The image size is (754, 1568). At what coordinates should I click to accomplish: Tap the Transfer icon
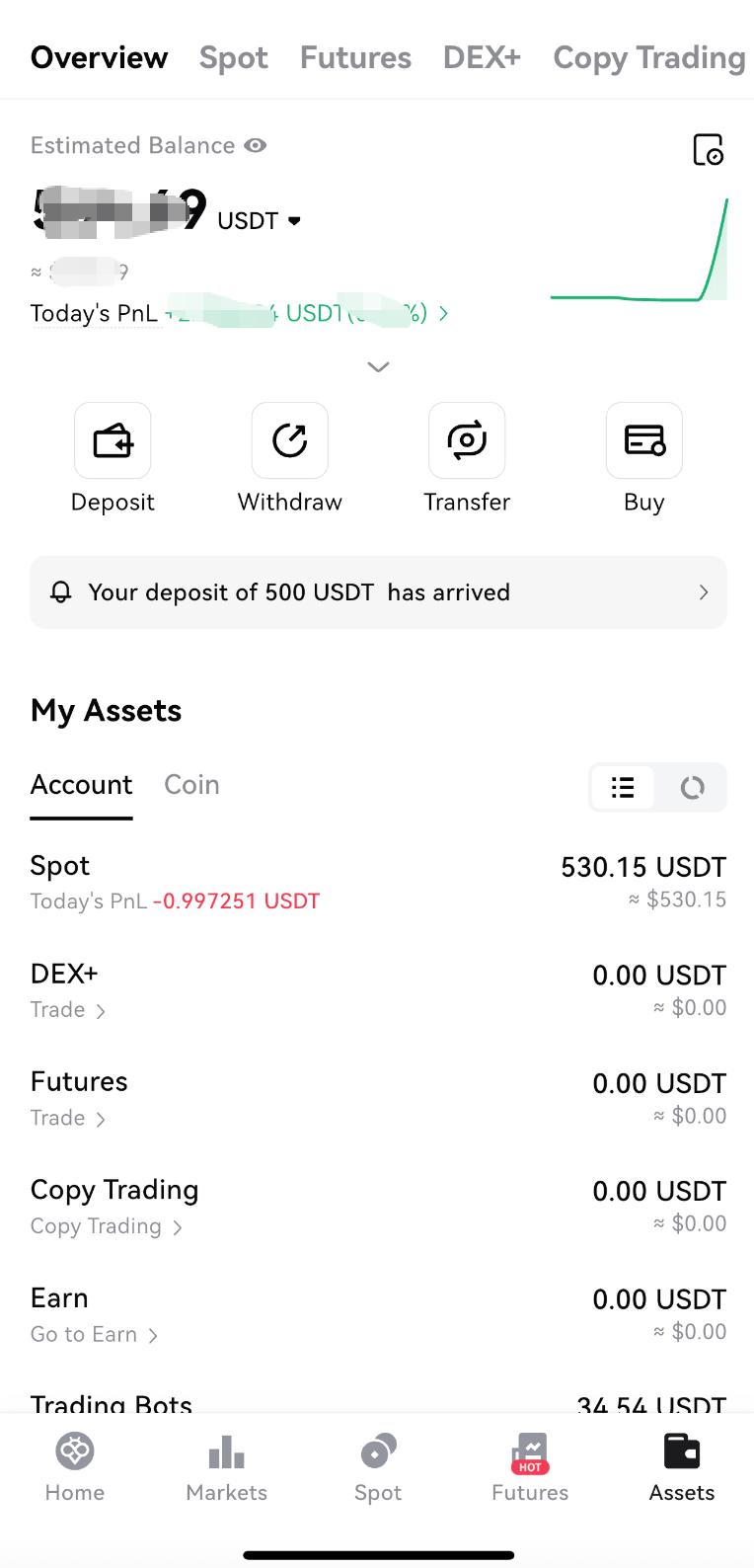tap(467, 440)
